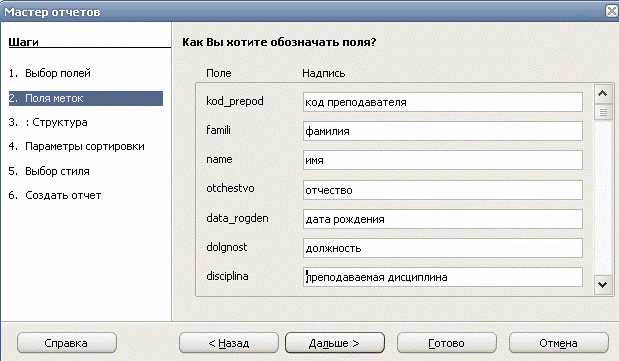The width and height of the screenshot is (619, 361).
Task: Click the famili field name
Action: [218, 130]
